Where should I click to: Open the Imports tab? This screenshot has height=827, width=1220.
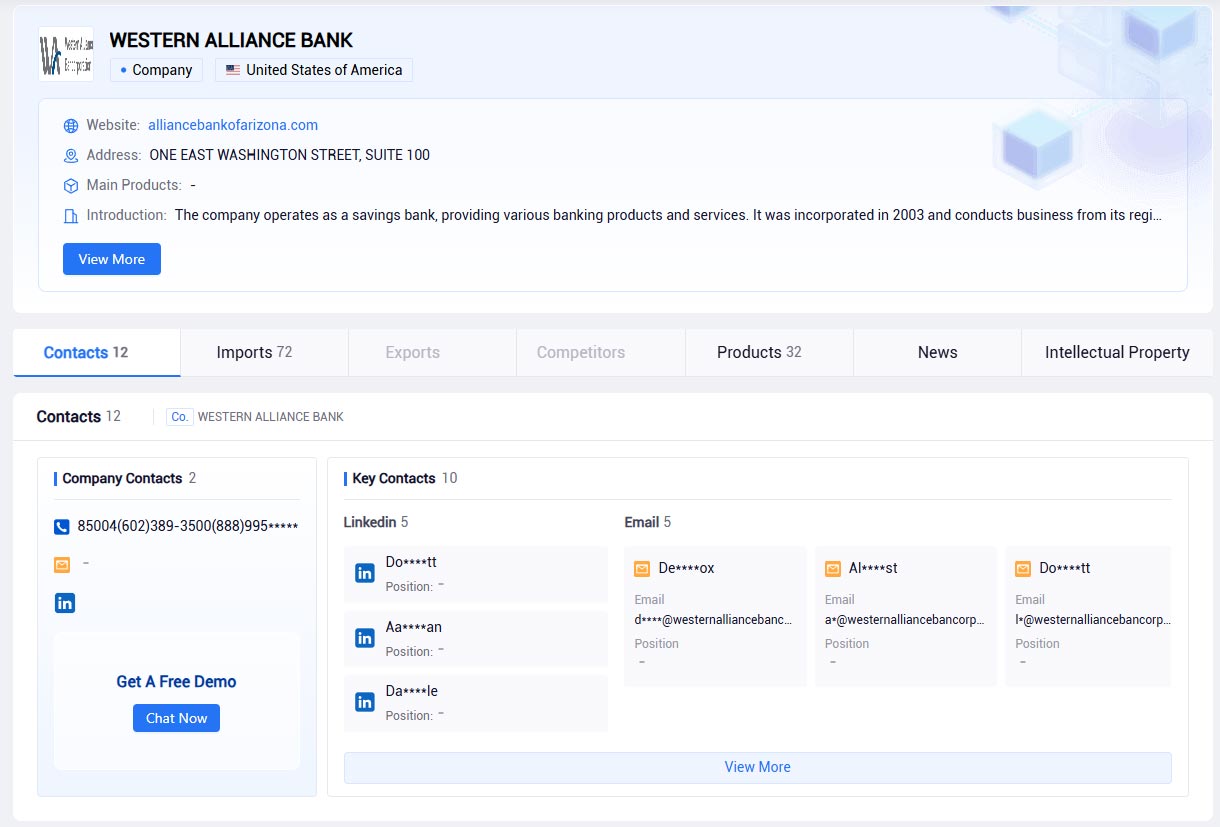(264, 352)
